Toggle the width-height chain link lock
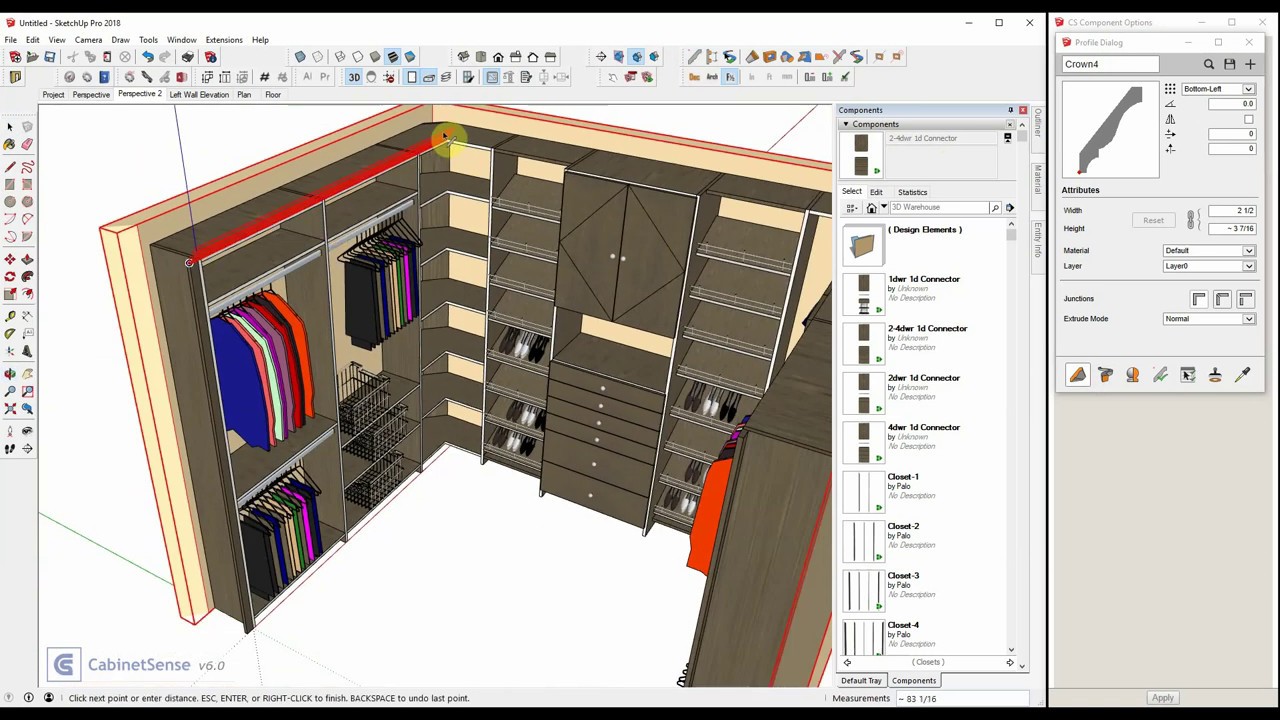The image size is (1280, 720). [1191, 220]
